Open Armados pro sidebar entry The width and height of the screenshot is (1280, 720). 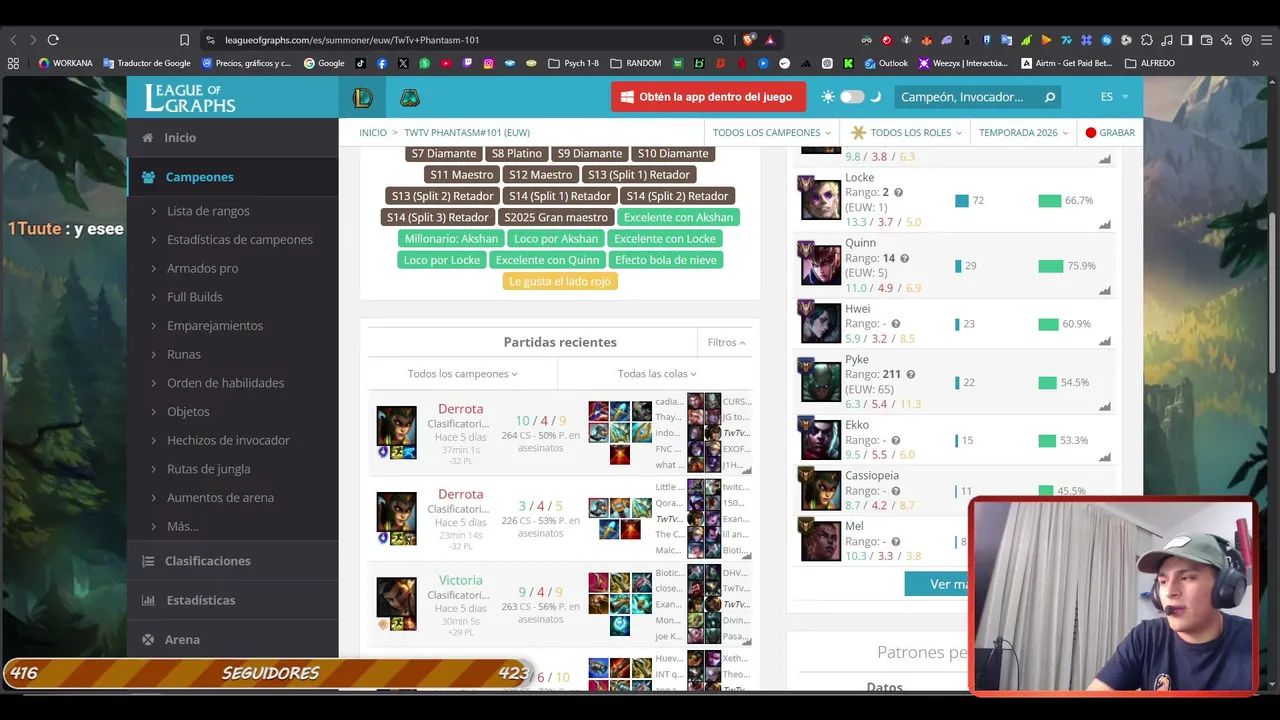tap(203, 268)
